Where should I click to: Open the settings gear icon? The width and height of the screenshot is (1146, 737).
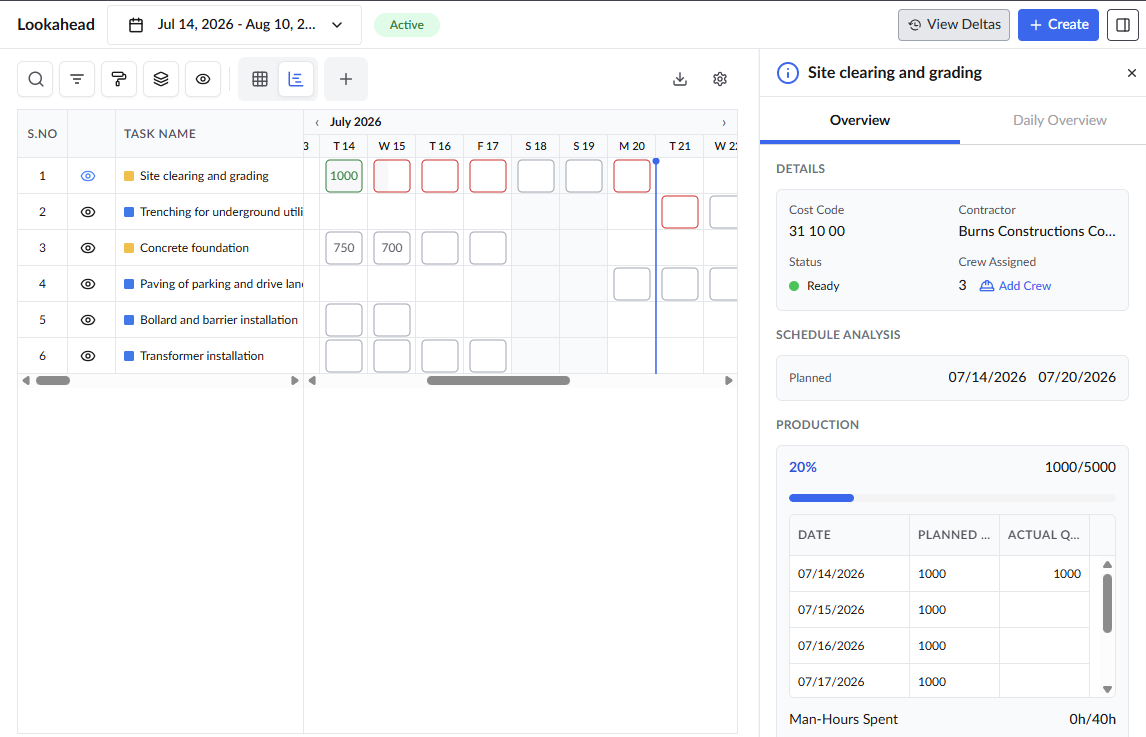click(x=720, y=79)
